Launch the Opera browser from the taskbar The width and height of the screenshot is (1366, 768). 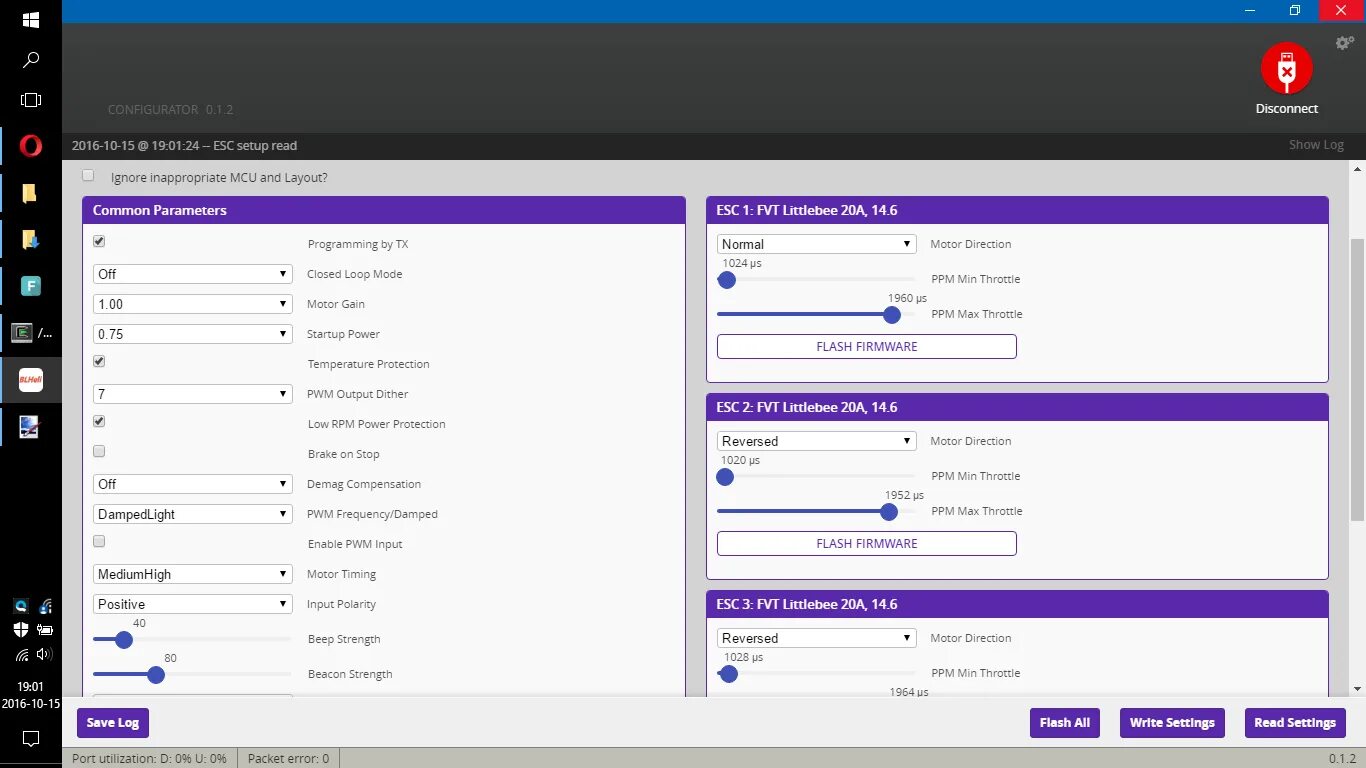point(31,147)
